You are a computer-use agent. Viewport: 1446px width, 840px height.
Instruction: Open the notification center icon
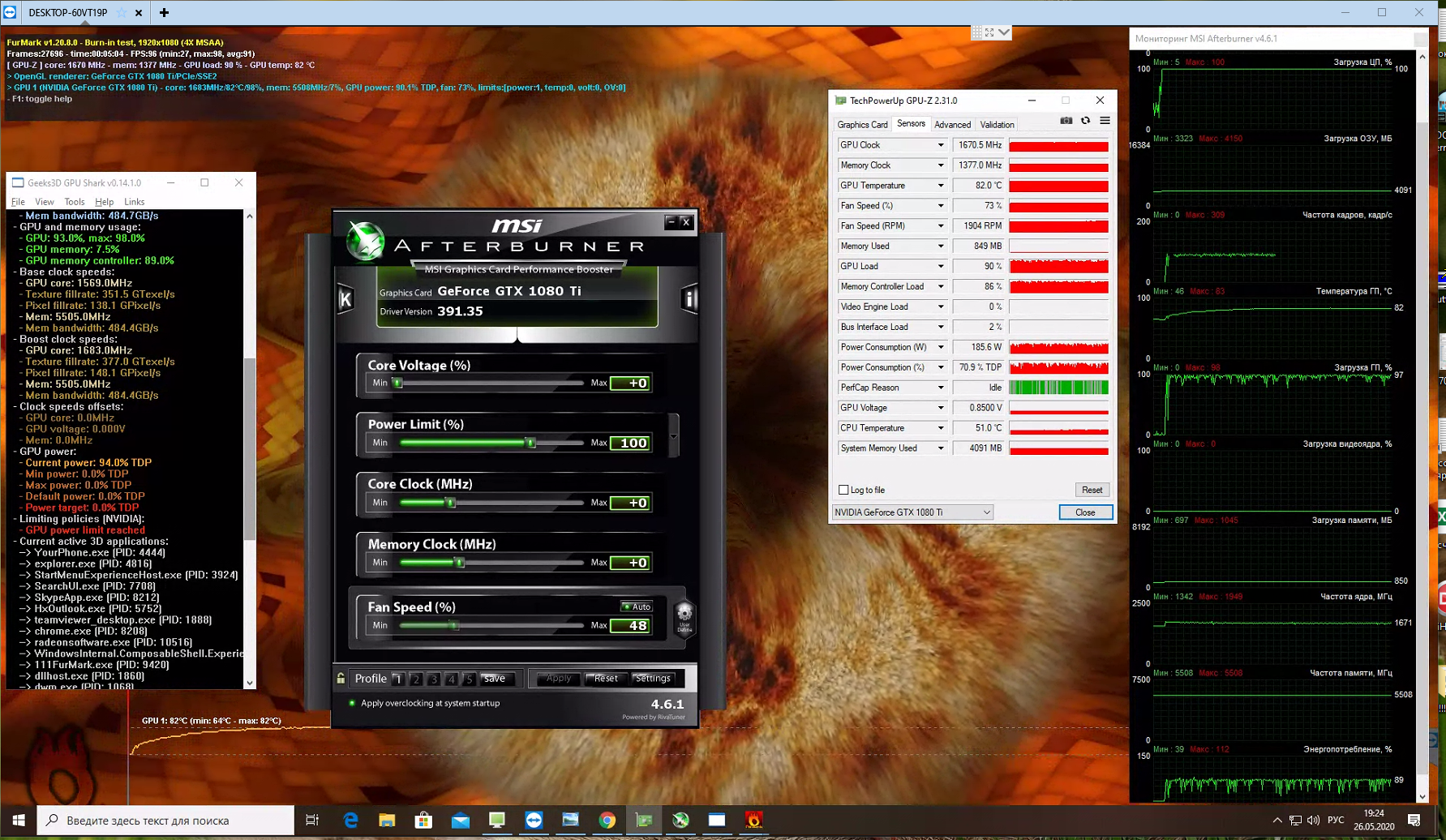coord(1414,821)
